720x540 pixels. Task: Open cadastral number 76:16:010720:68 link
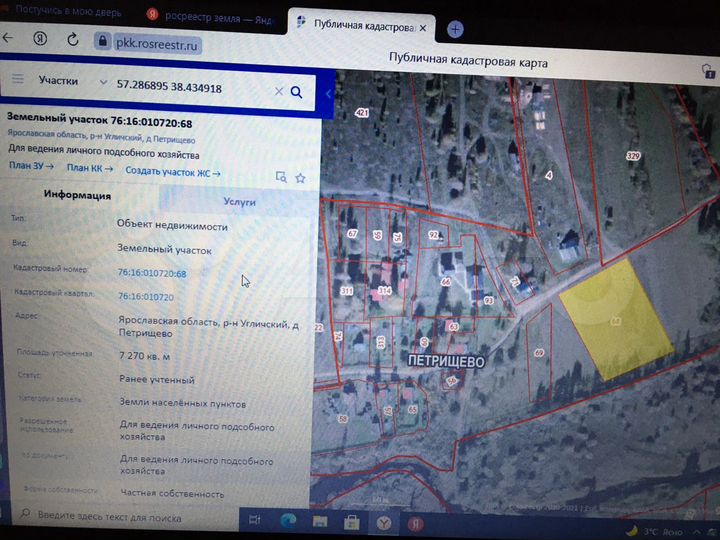coord(152,273)
